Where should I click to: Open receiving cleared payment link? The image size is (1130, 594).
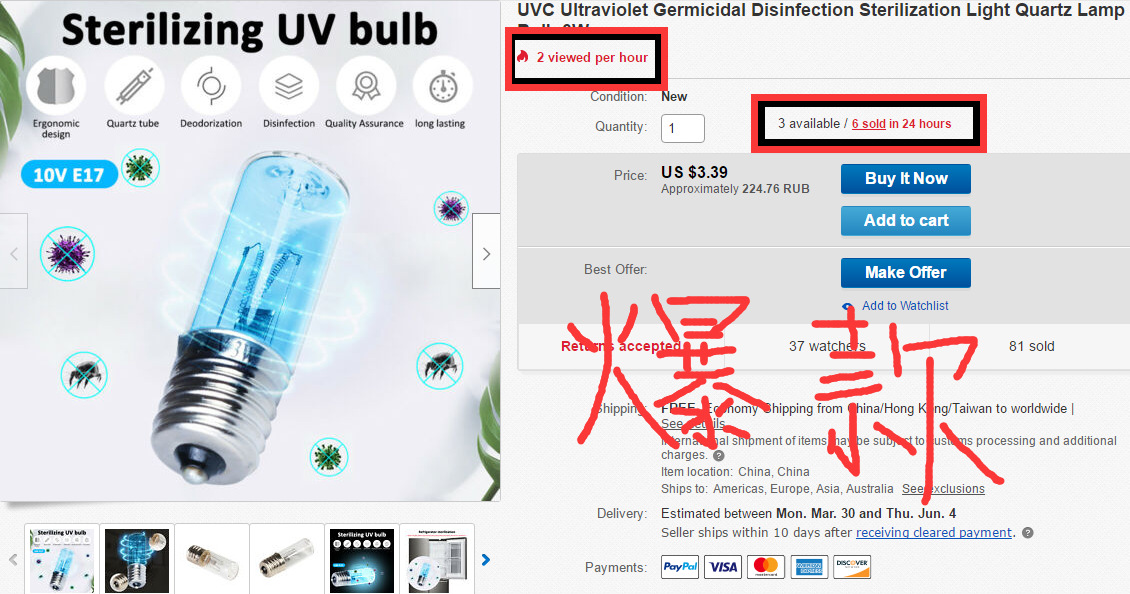[x=934, y=533]
